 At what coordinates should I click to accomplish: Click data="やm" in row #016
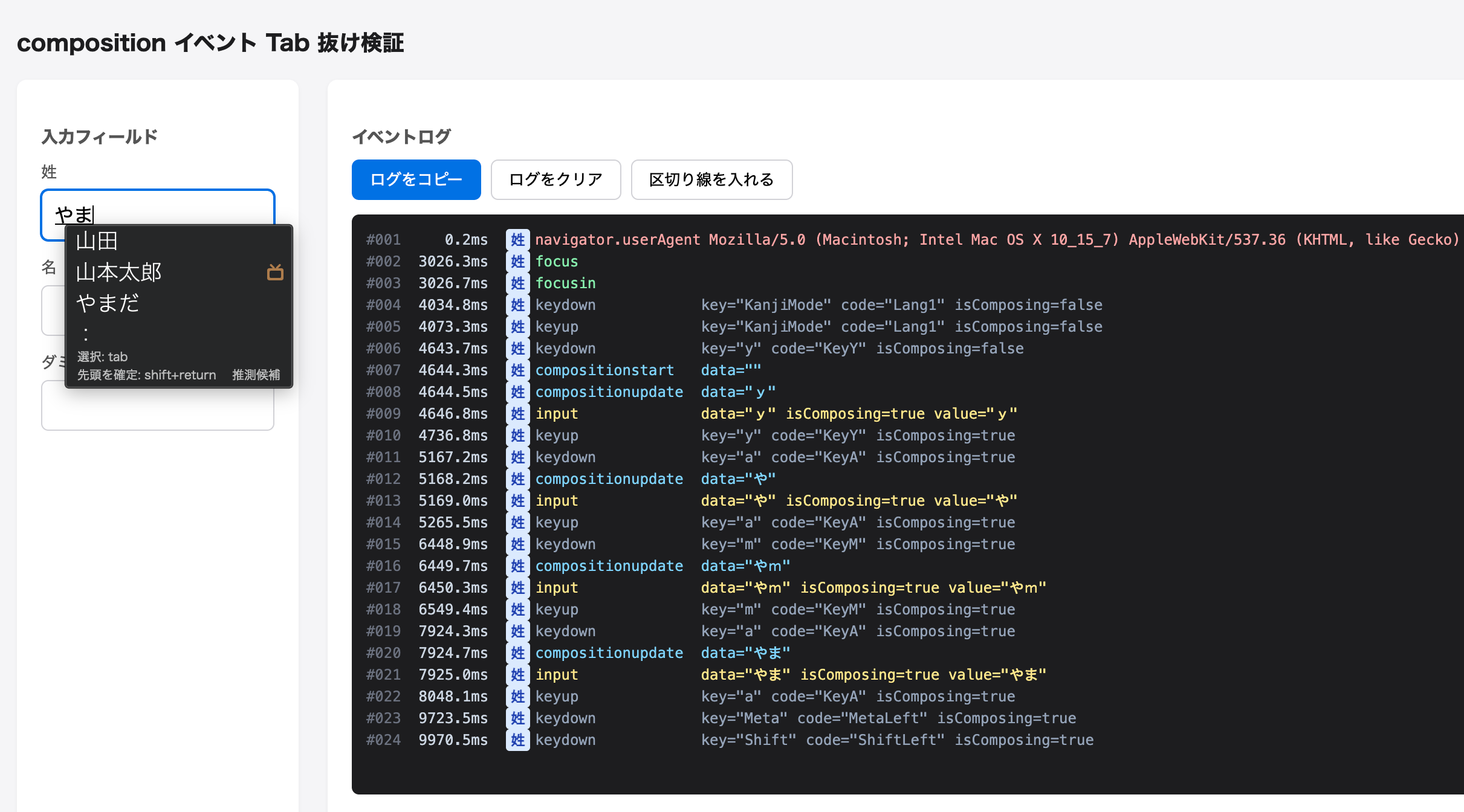pos(745,566)
